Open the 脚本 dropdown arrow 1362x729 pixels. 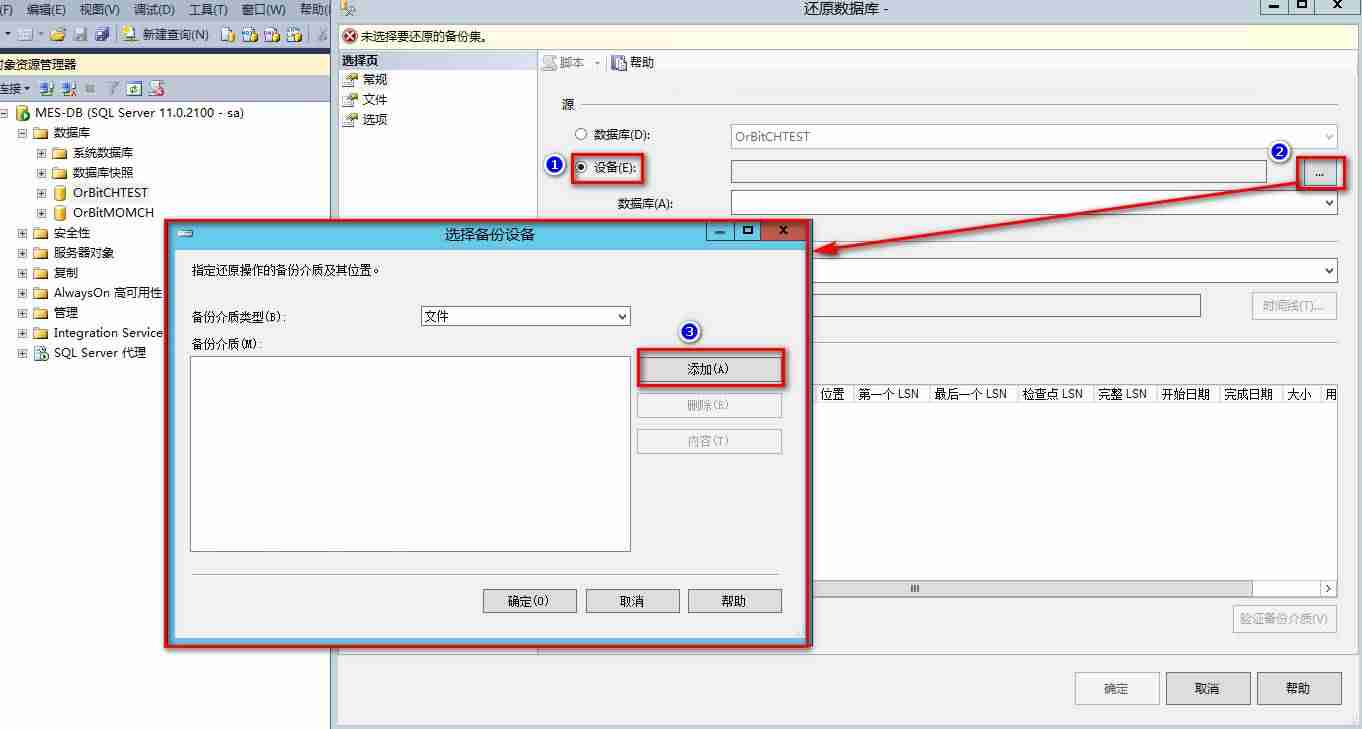(597, 63)
